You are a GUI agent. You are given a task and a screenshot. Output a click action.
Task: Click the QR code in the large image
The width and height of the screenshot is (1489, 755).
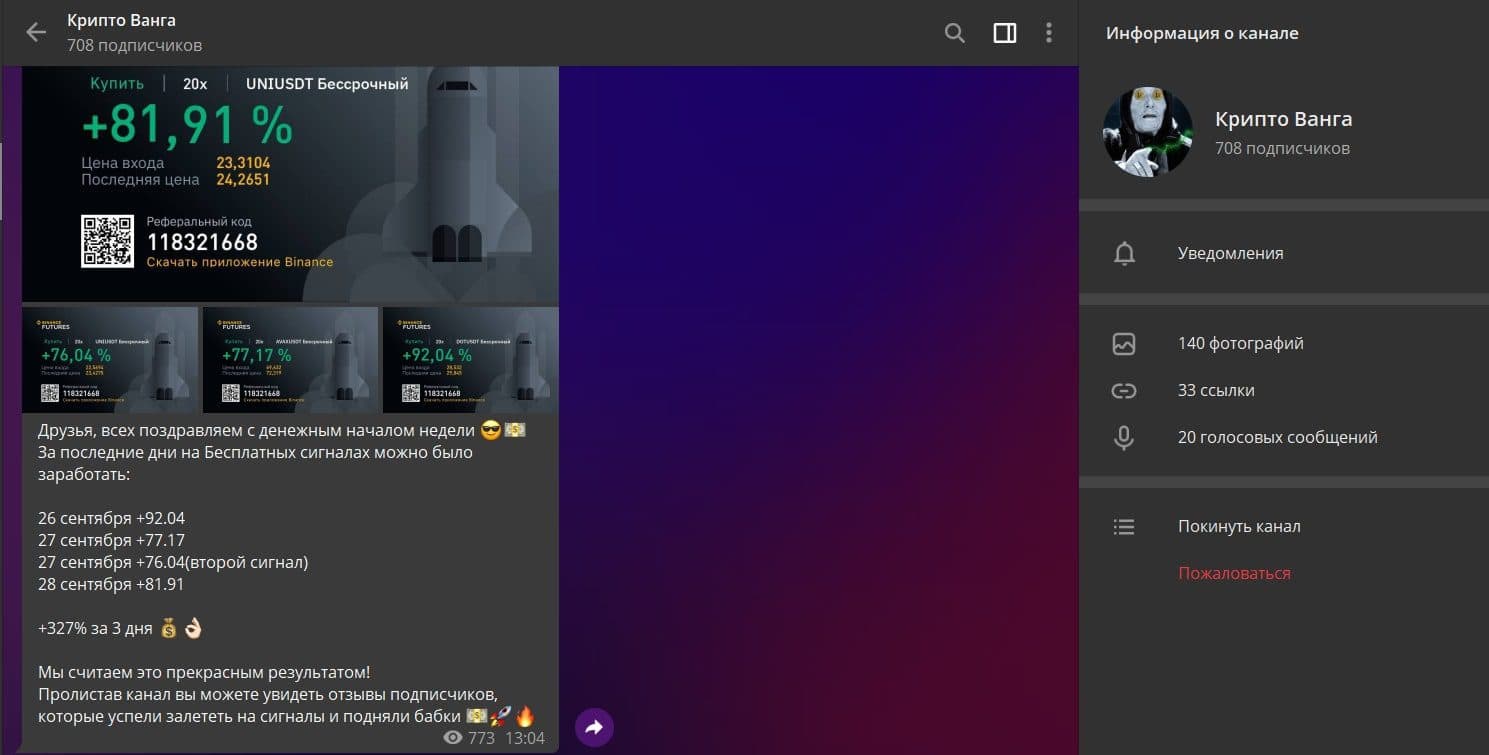point(107,241)
